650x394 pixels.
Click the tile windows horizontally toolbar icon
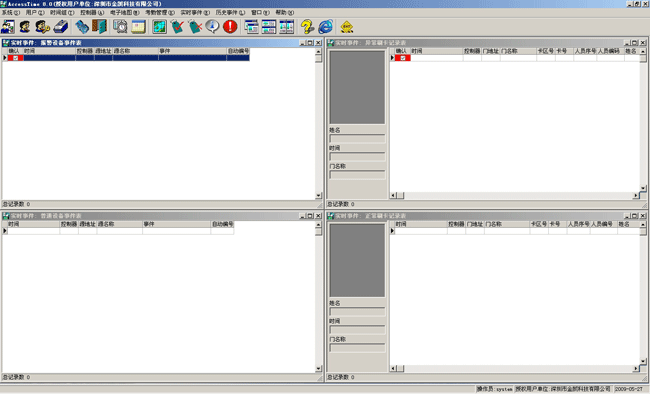tap(269, 27)
